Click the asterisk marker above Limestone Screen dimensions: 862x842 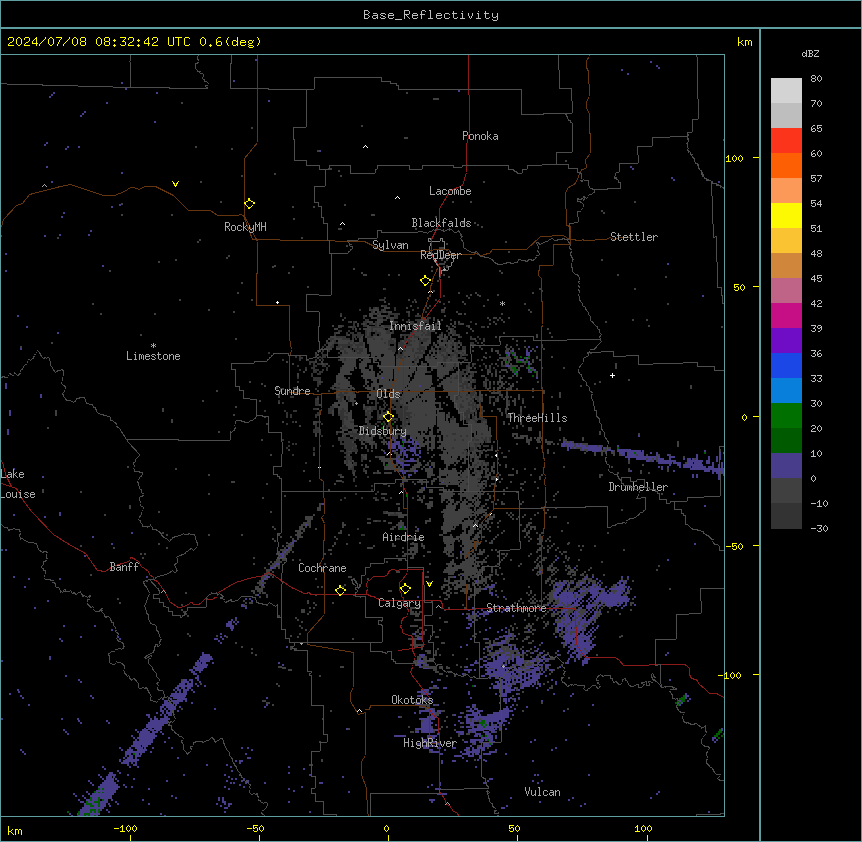[153, 346]
